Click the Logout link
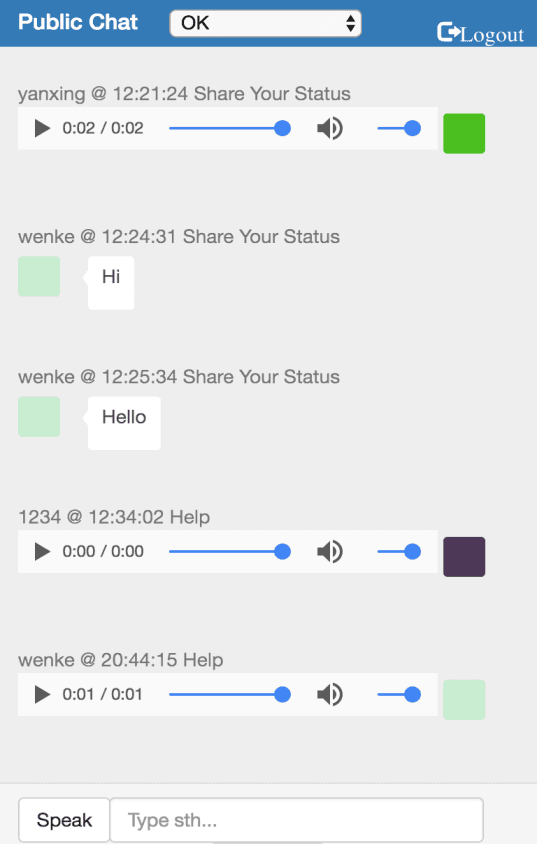Image resolution: width=537 pixels, height=844 pixels. (x=481, y=33)
